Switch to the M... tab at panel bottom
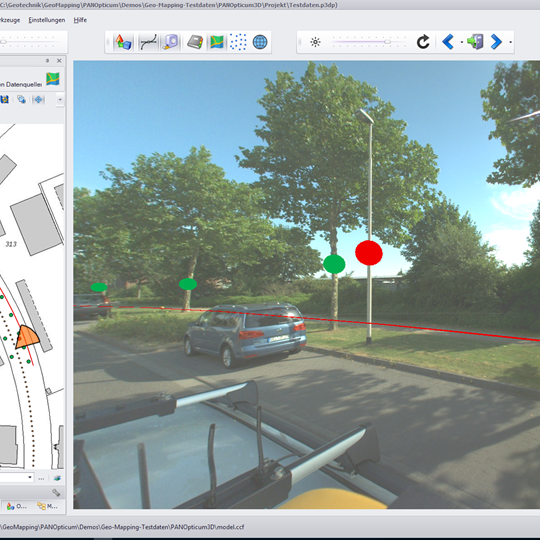The image size is (540, 540). click(x=47, y=506)
